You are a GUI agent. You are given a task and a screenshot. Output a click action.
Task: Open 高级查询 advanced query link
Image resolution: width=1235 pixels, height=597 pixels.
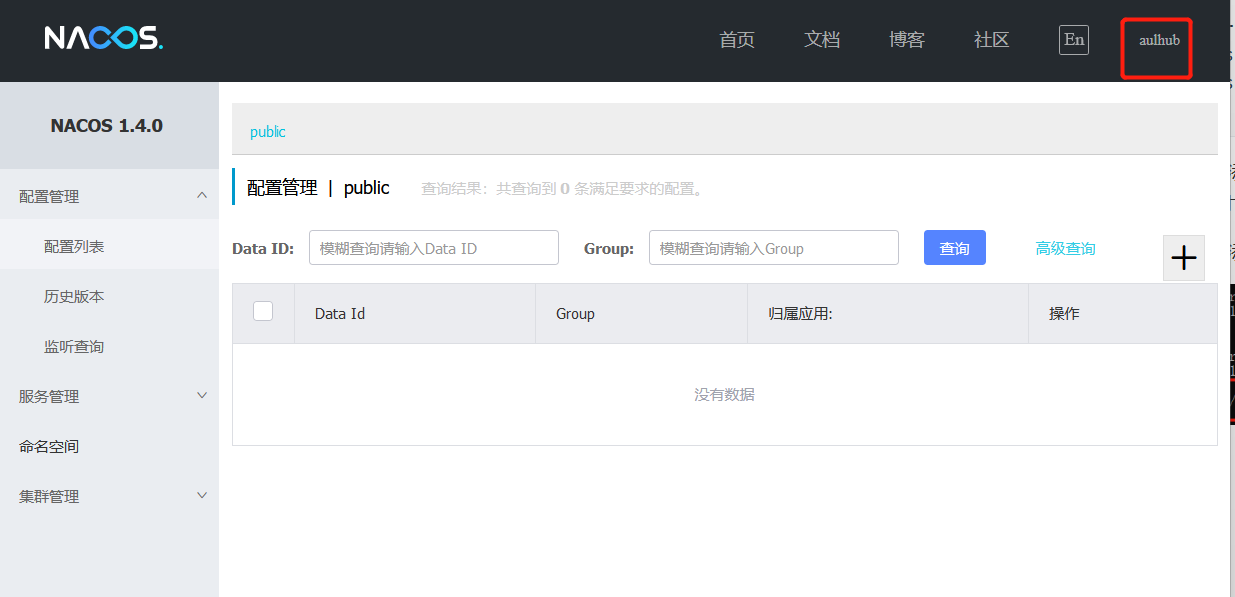click(1066, 248)
